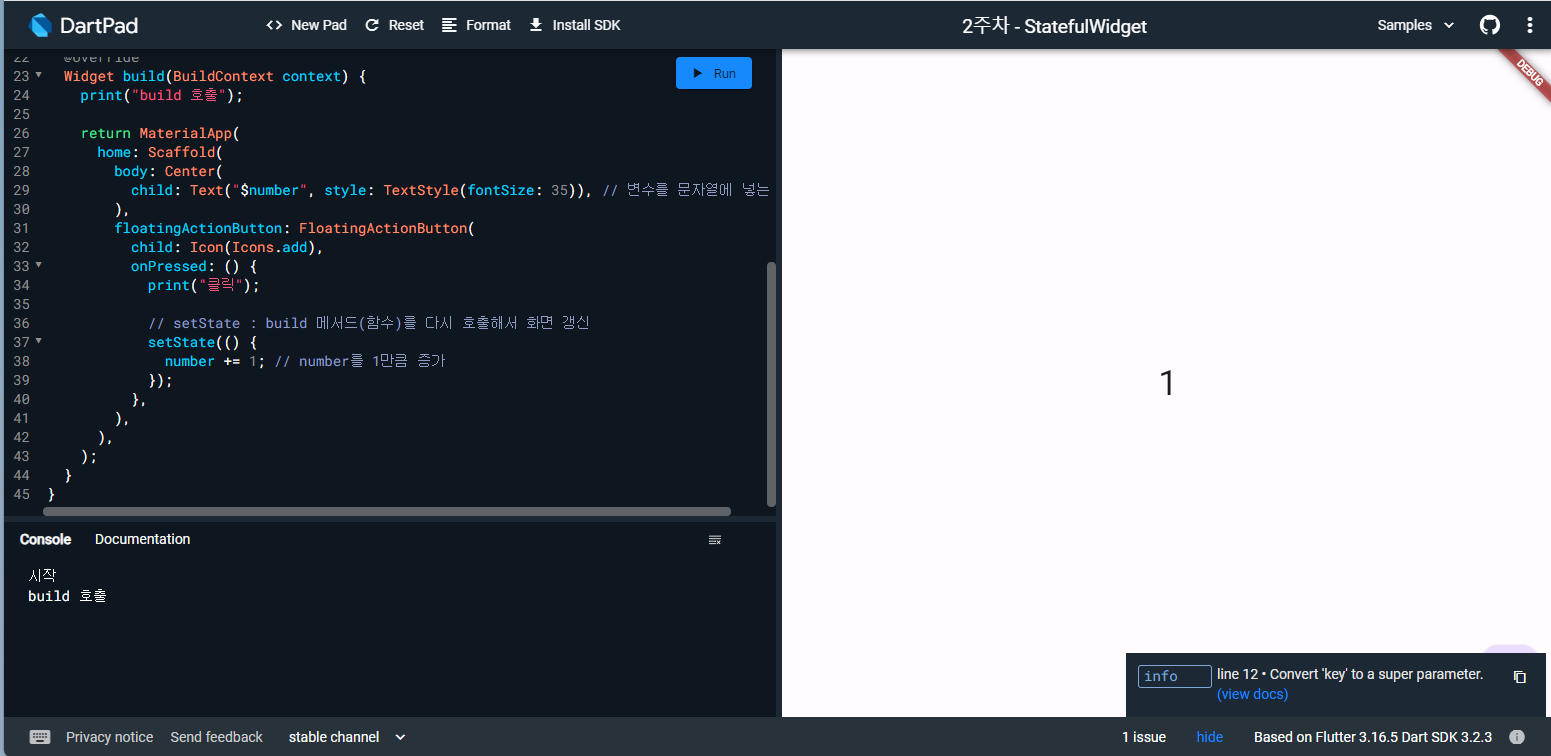Collapse code fold arrow at line 37

pyautogui.click(x=39, y=342)
